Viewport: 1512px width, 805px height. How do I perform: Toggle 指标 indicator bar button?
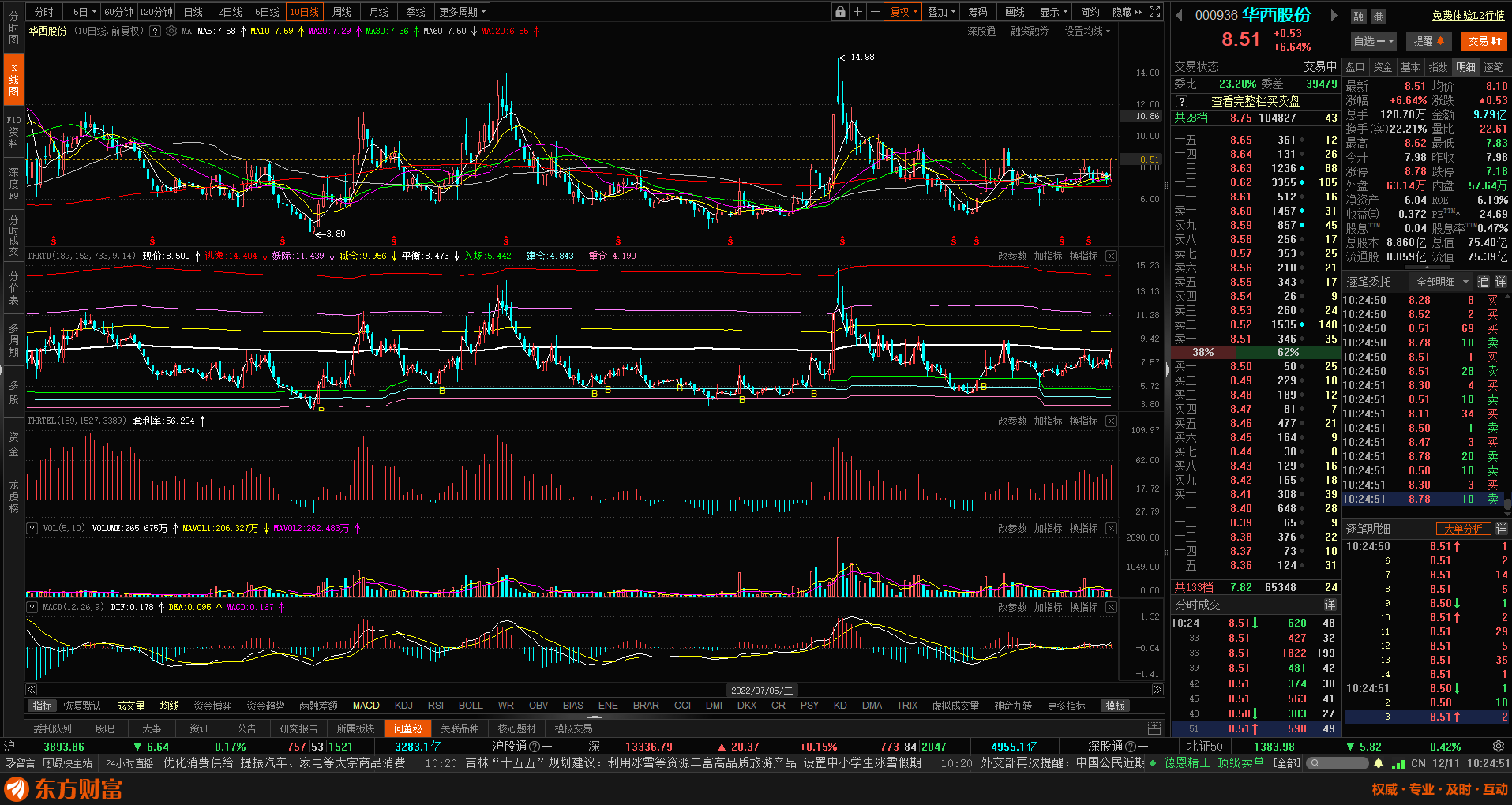pyautogui.click(x=43, y=706)
